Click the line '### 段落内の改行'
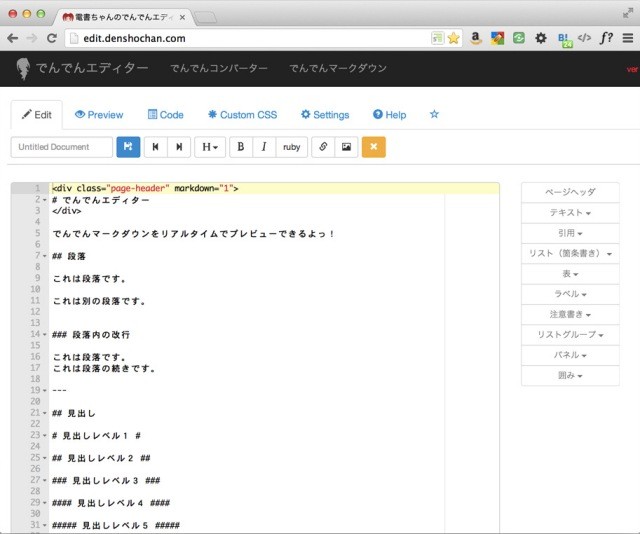The width and height of the screenshot is (640, 534). (91, 335)
